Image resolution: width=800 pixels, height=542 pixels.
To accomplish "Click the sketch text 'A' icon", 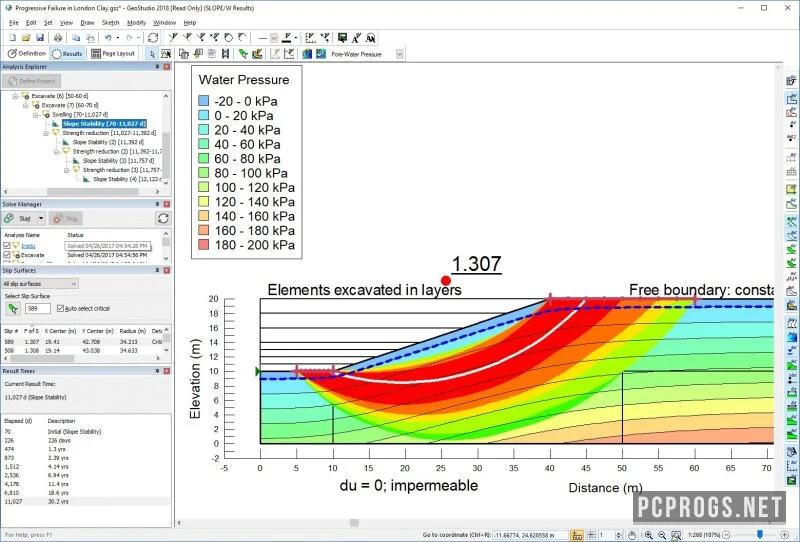I will (356, 38).
